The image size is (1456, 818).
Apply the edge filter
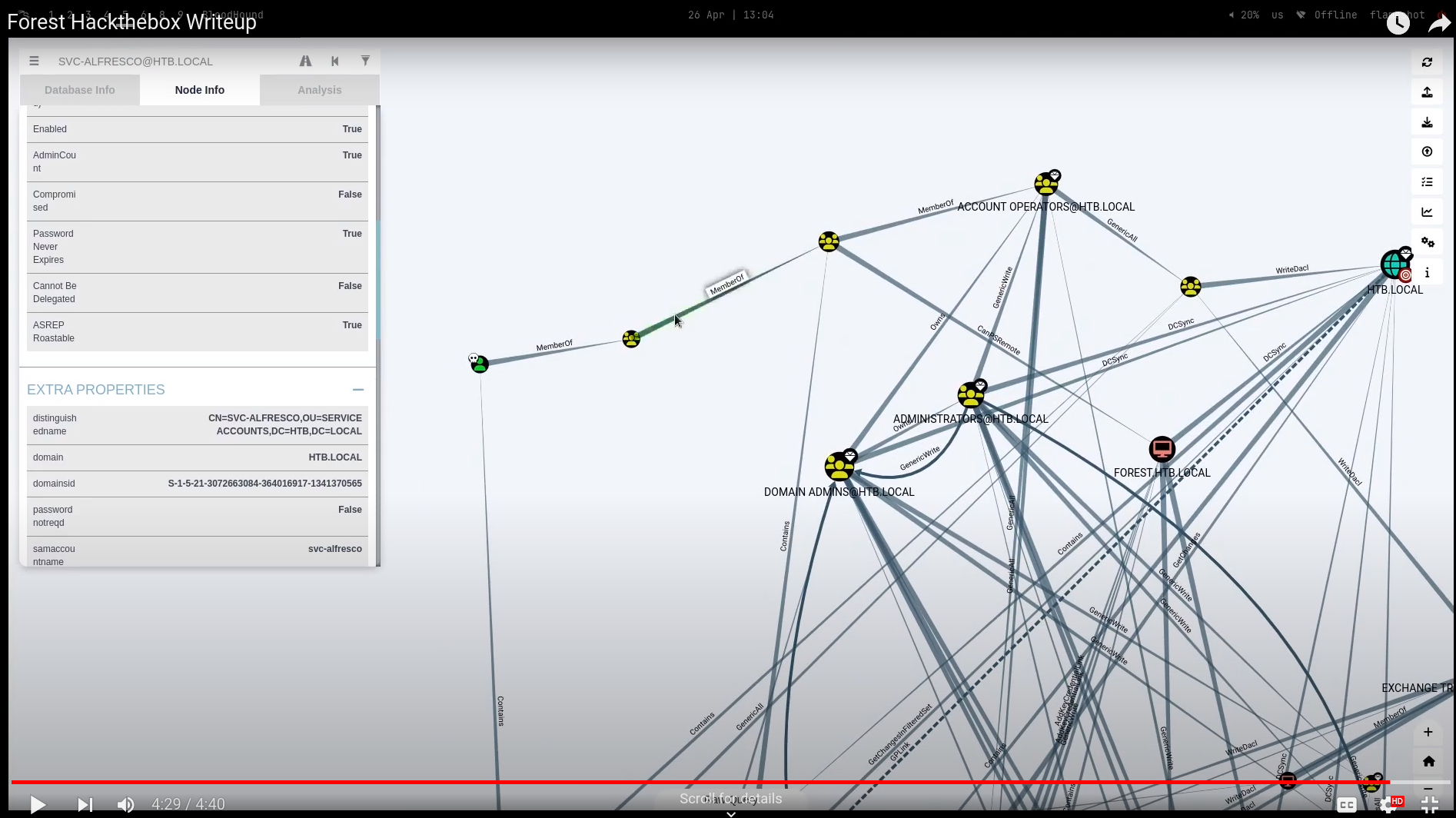[x=365, y=61]
